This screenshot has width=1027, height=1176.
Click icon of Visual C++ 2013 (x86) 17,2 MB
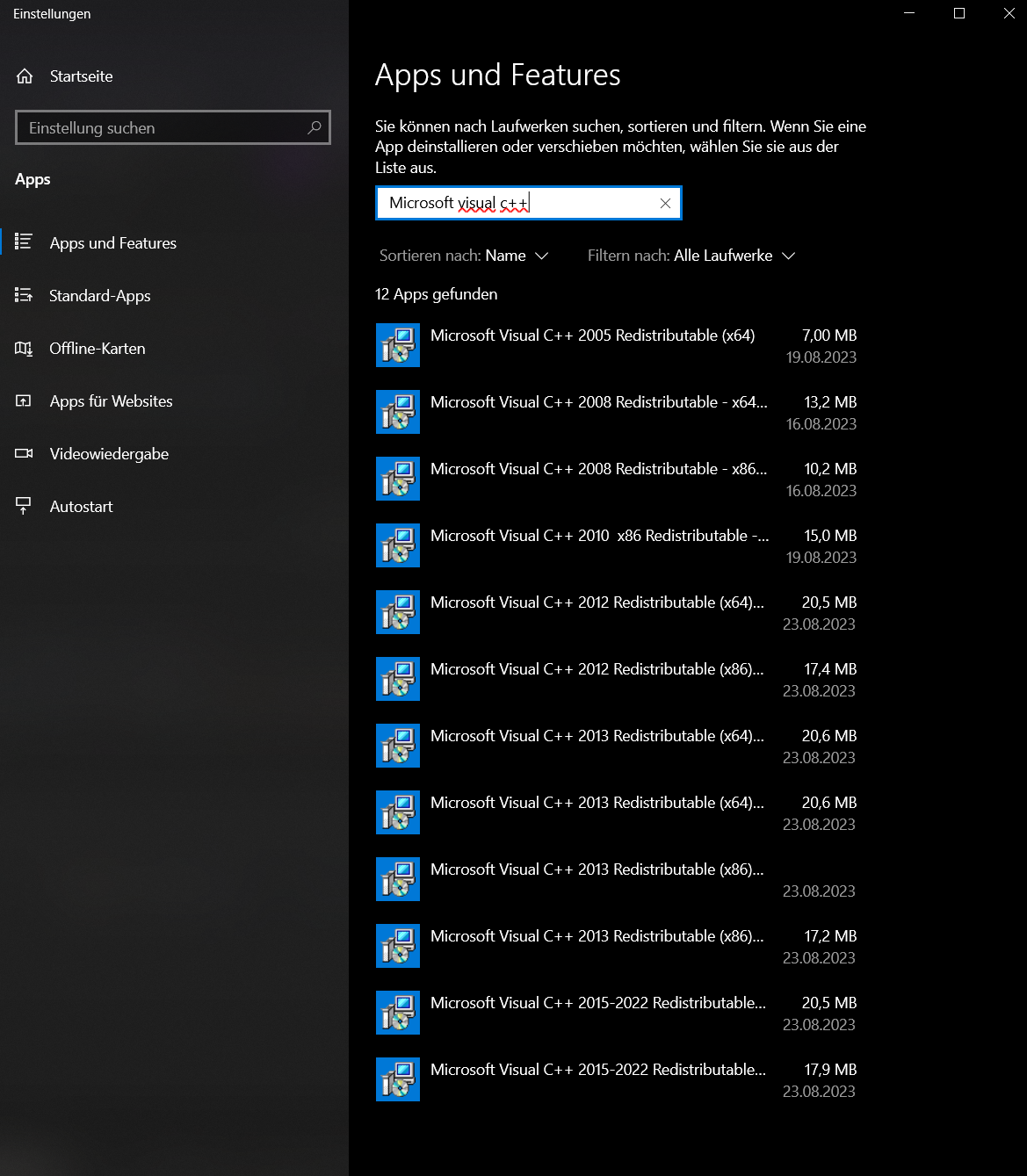coord(398,946)
